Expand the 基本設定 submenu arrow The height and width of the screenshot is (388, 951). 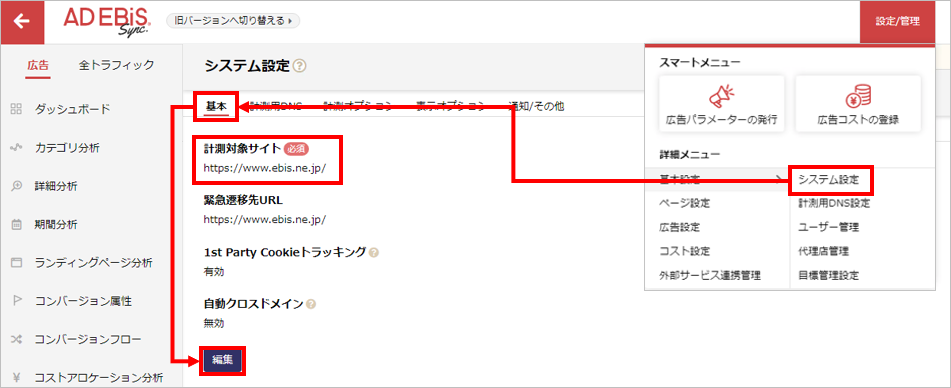[x=778, y=179]
